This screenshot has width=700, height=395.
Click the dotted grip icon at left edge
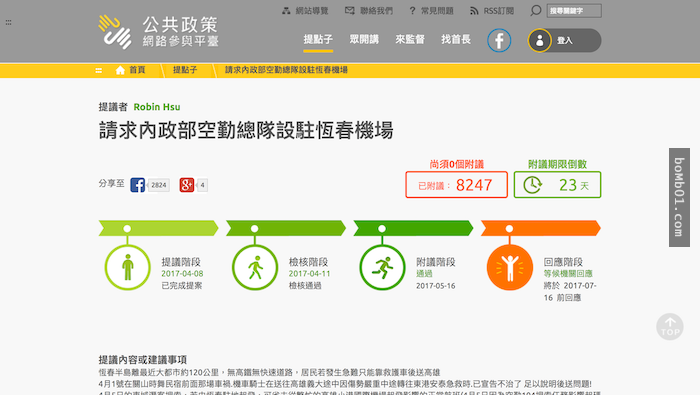click(8, 22)
